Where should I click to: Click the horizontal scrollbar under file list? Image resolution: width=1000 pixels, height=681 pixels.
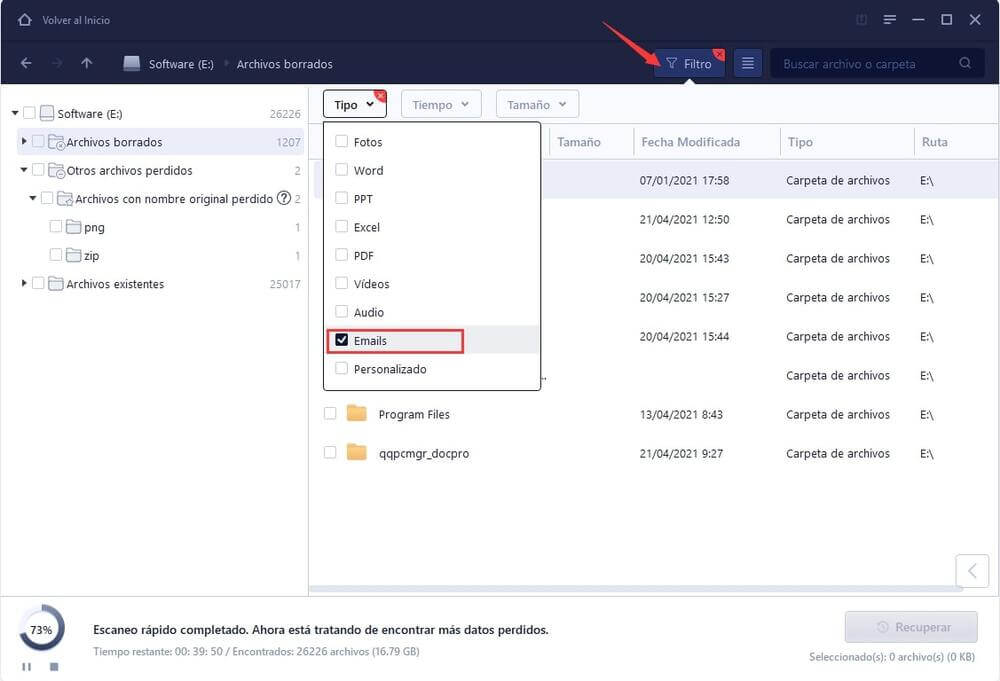[x=635, y=589]
